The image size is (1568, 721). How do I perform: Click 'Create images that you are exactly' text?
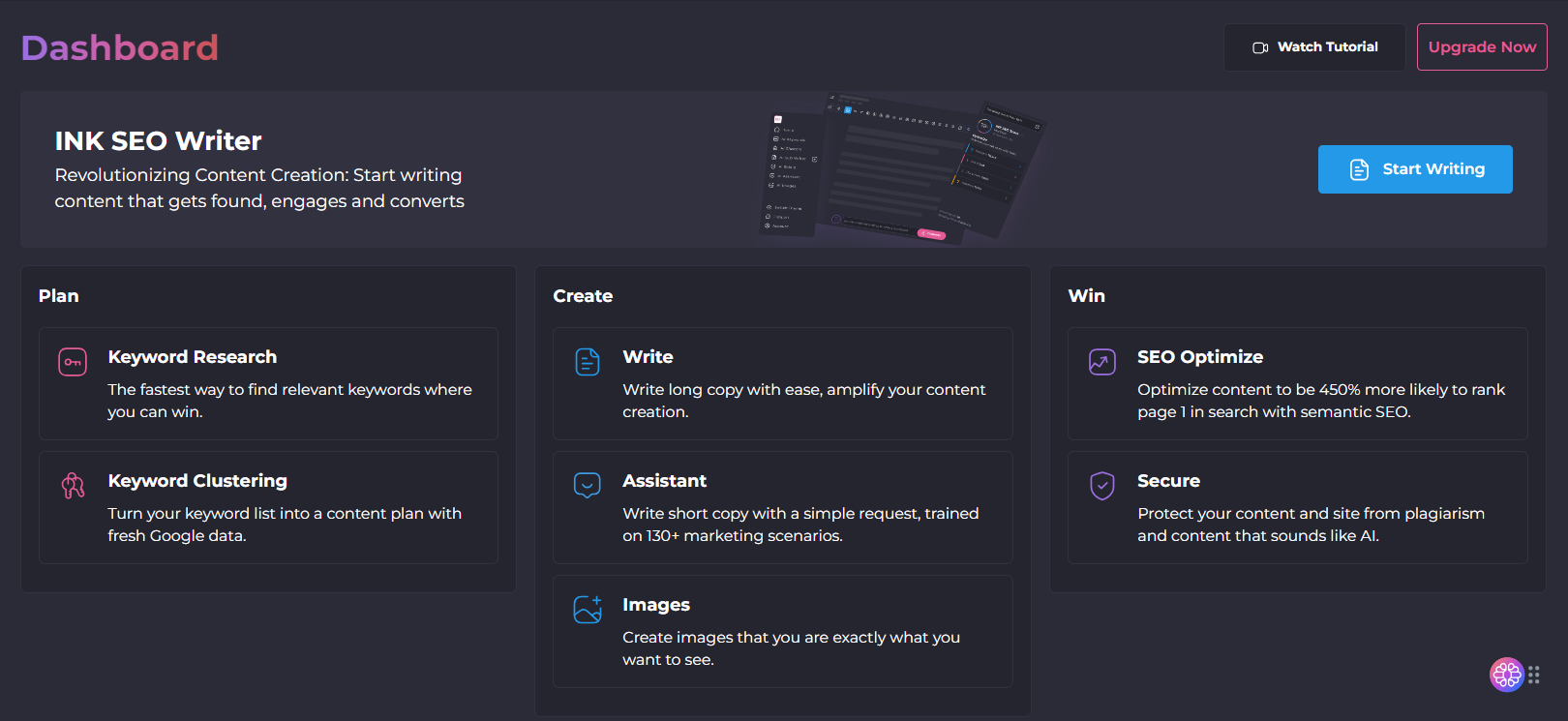tap(791, 648)
